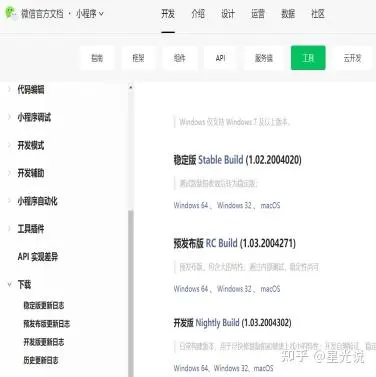Open the 服务端 section button

tap(264, 58)
